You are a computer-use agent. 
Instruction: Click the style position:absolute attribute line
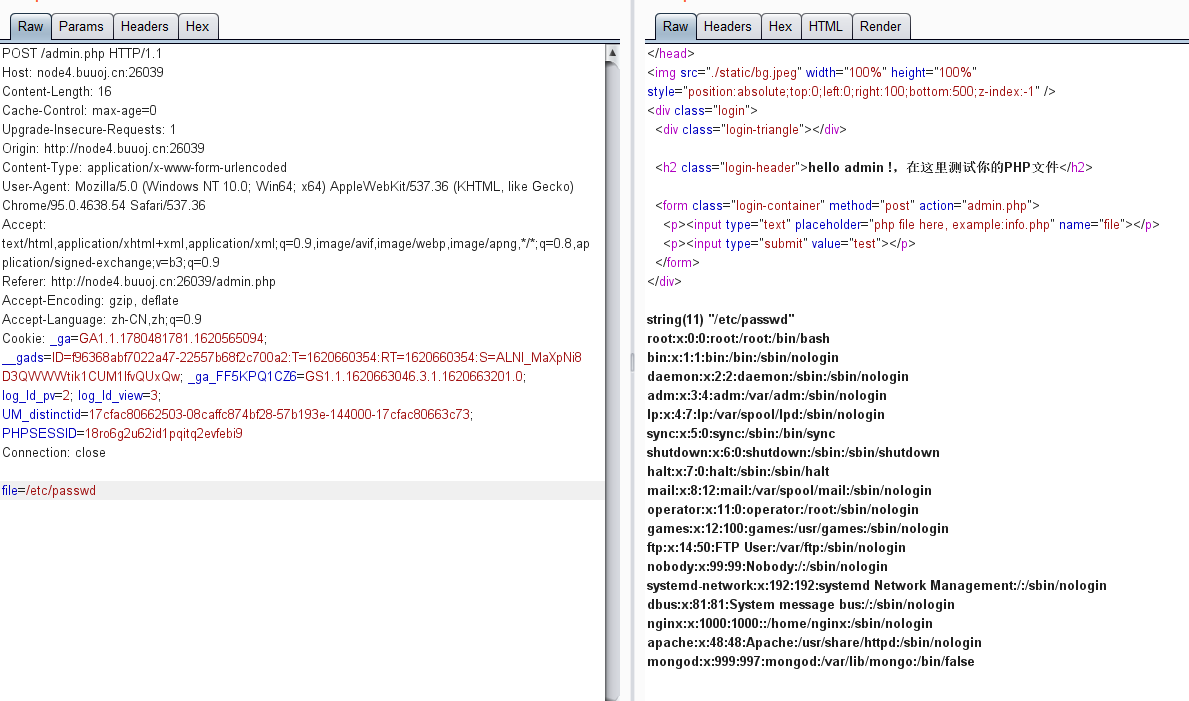point(851,92)
